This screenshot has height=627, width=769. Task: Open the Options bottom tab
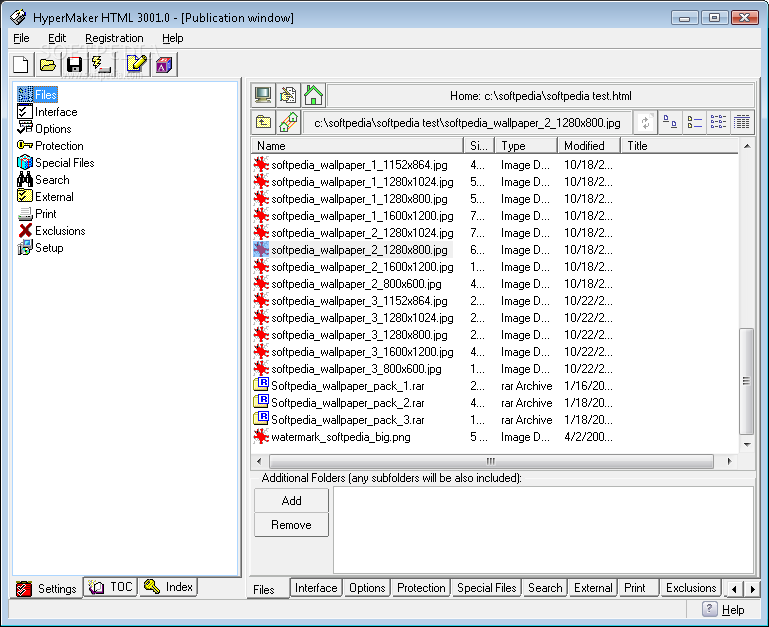tap(367, 588)
